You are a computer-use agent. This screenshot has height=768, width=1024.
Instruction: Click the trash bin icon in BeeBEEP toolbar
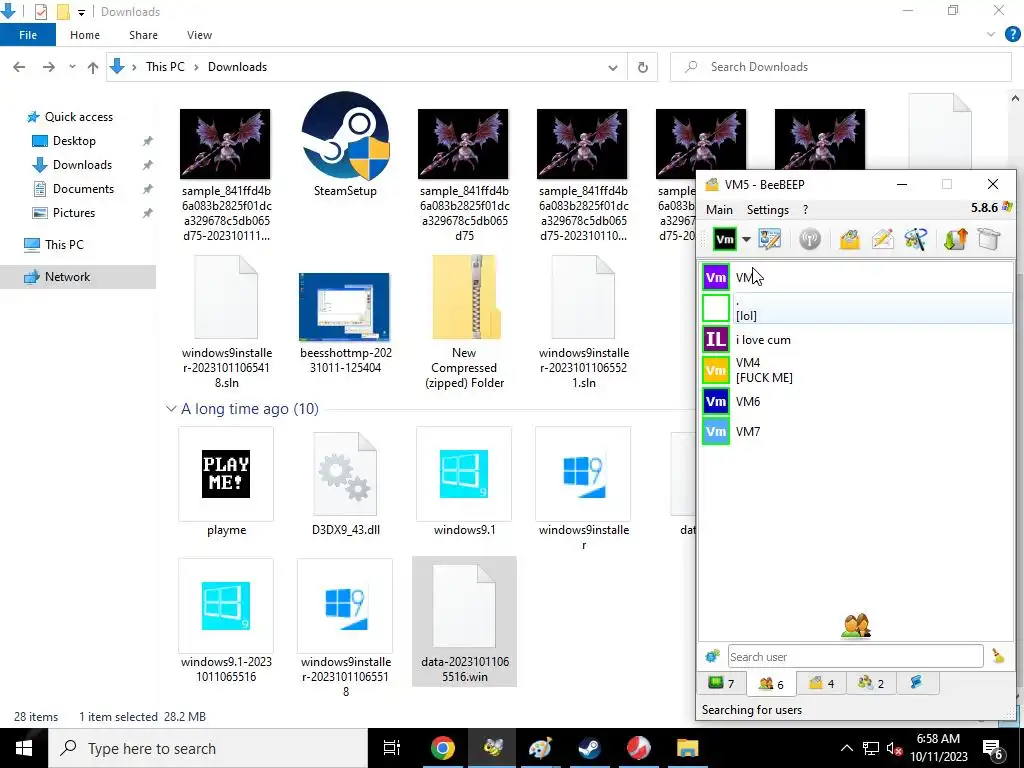point(989,240)
